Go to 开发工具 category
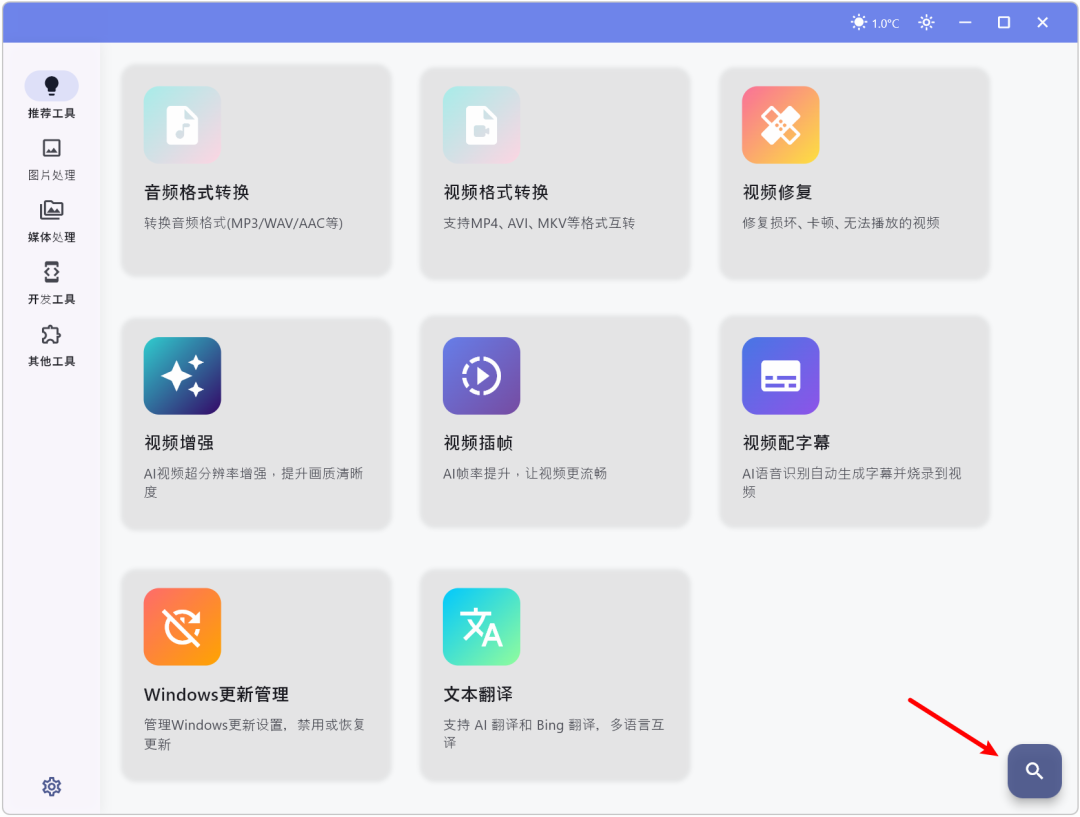Image resolution: width=1080 pixels, height=817 pixels. 52,283
